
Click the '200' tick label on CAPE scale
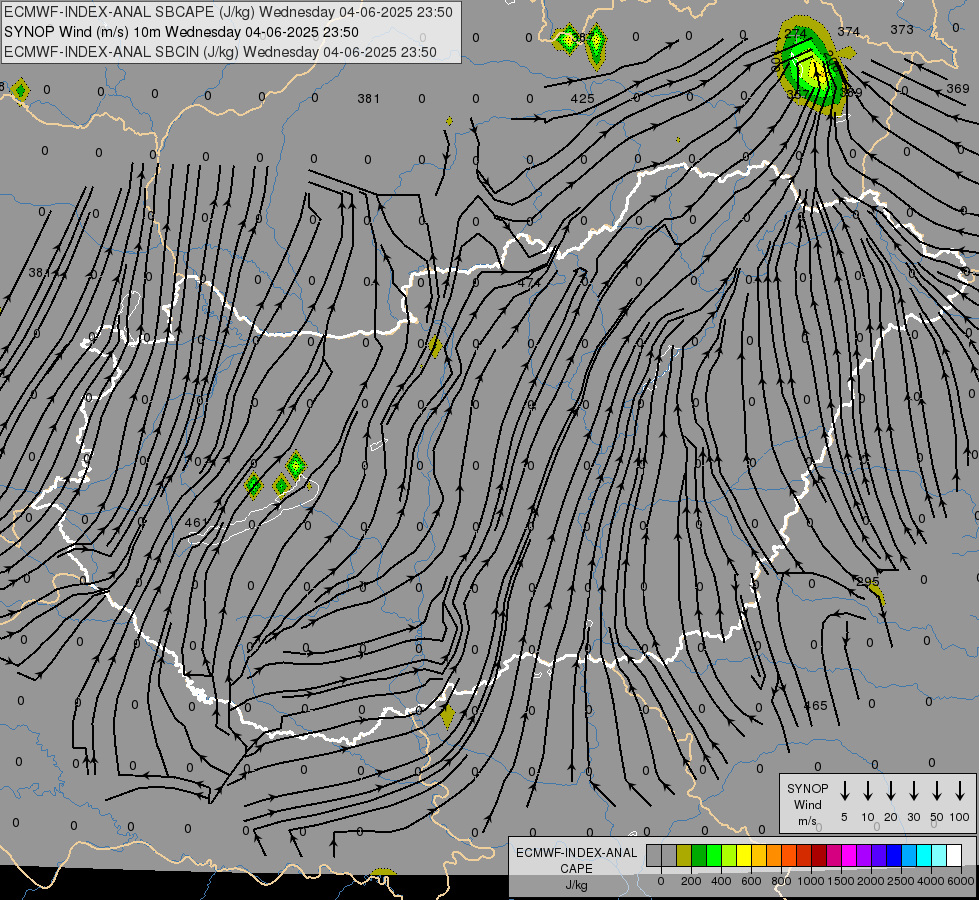coord(691,881)
